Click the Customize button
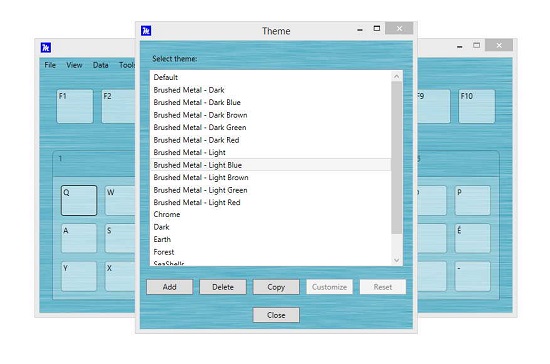The height and width of the screenshot is (364, 550). click(x=329, y=287)
